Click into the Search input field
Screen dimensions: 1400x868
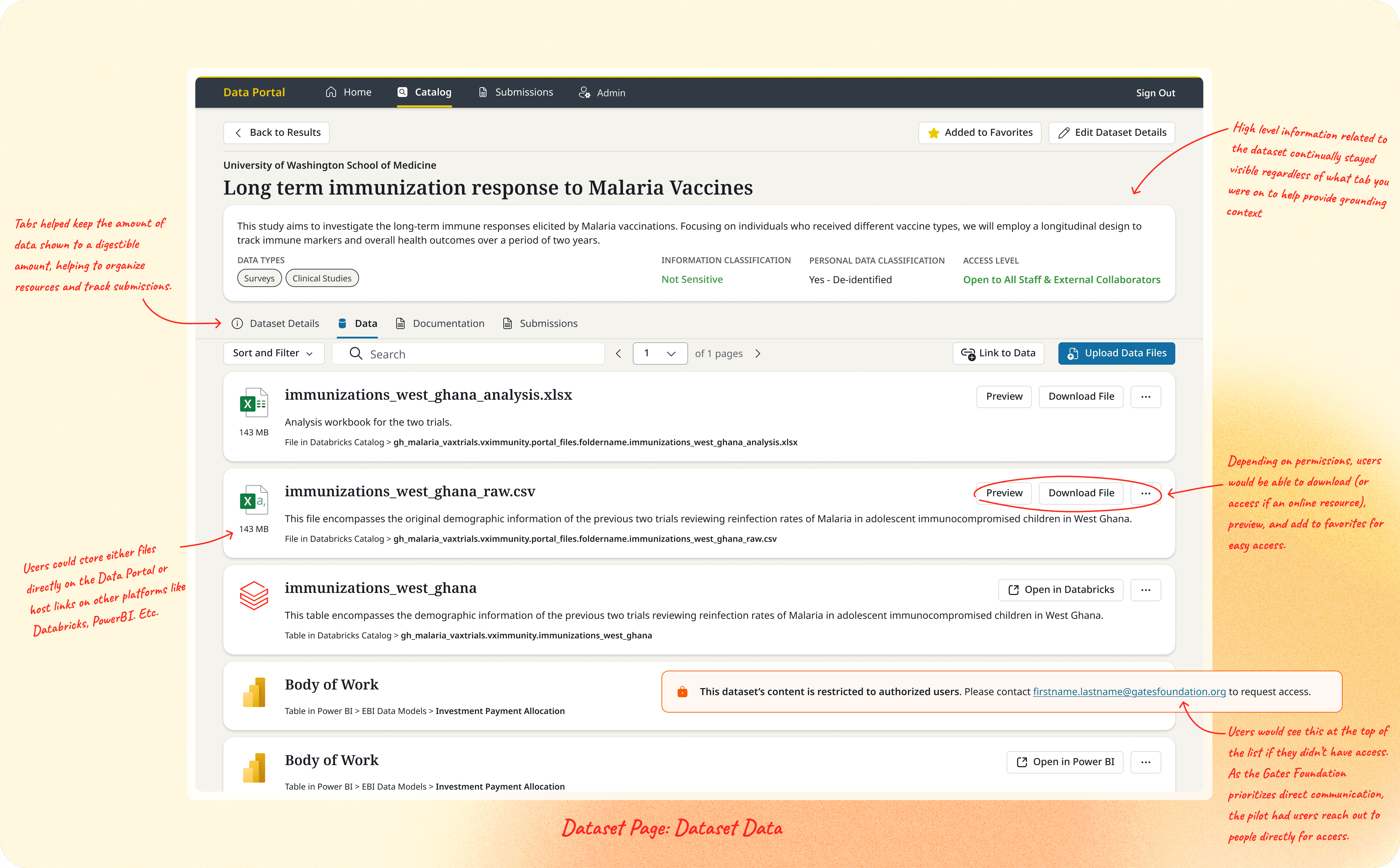(x=482, y=354)
